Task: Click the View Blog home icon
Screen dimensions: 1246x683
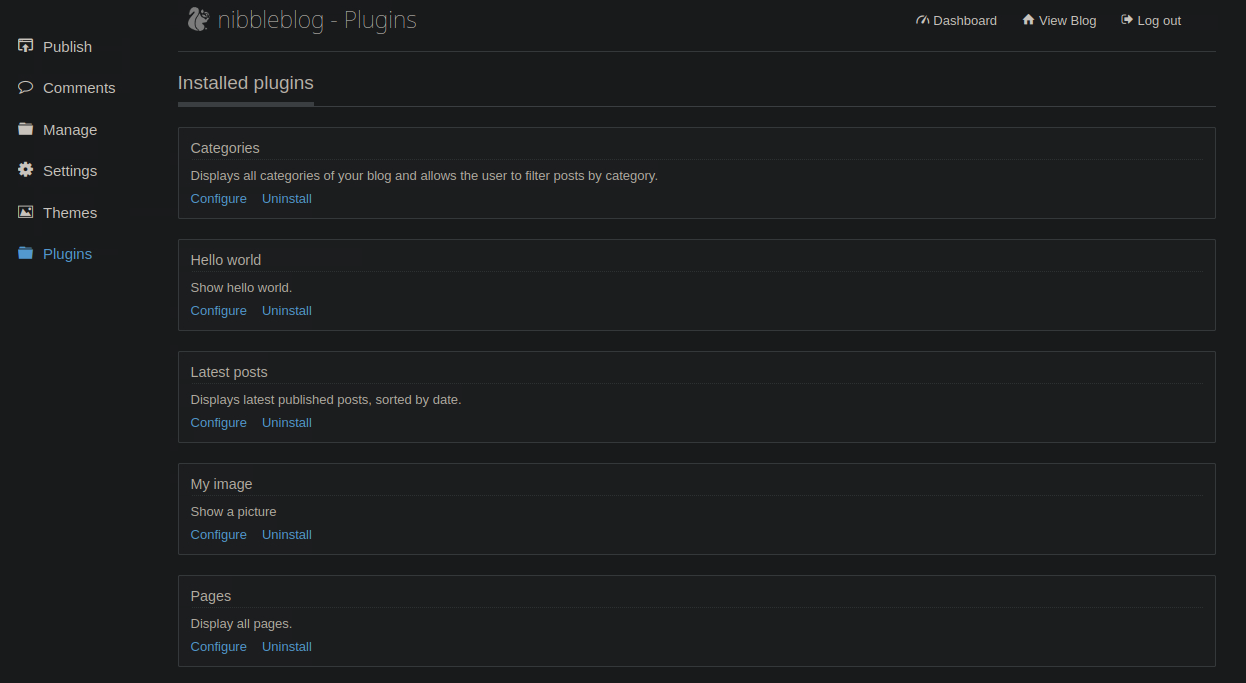Action: [x=1028, y=20]
